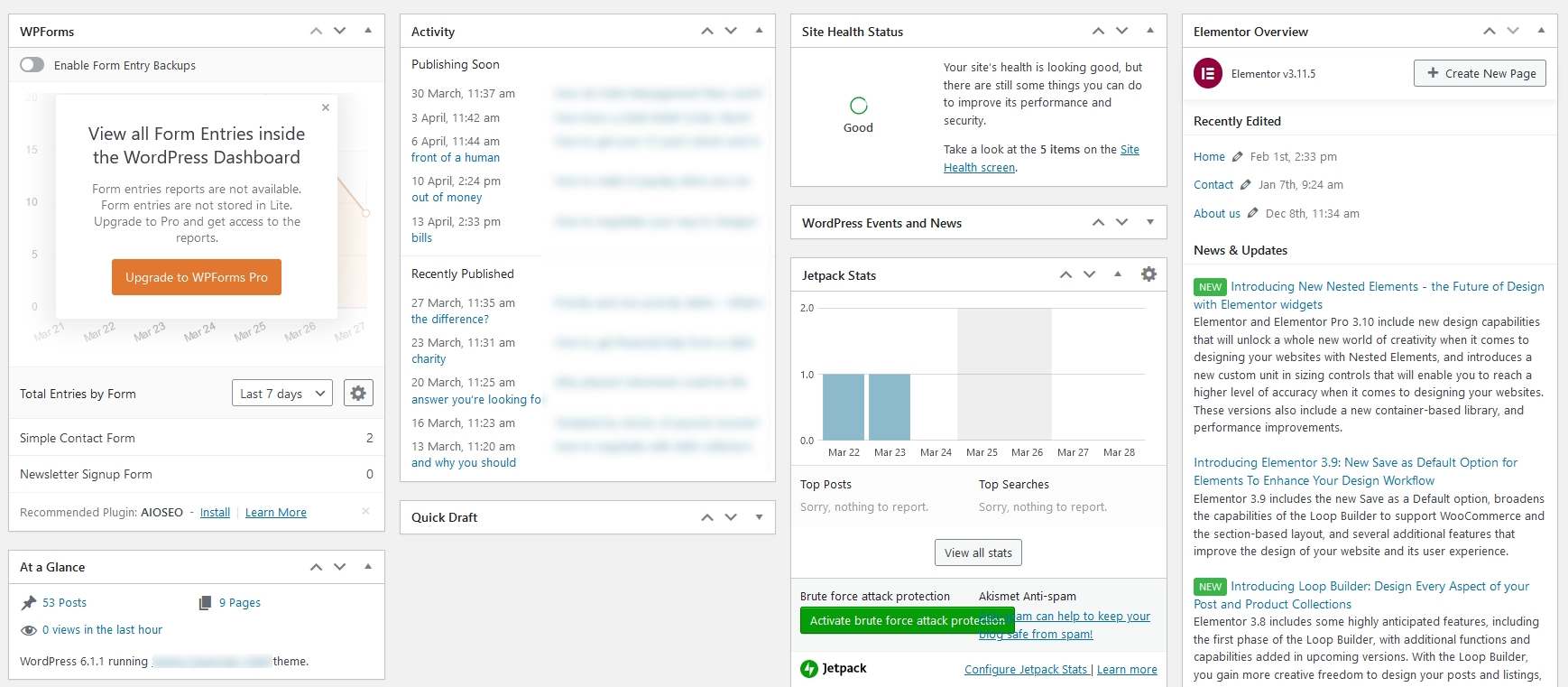Open Jetpack Stats configuration gear
1568x687 pixels.
tap(1148, 274)
